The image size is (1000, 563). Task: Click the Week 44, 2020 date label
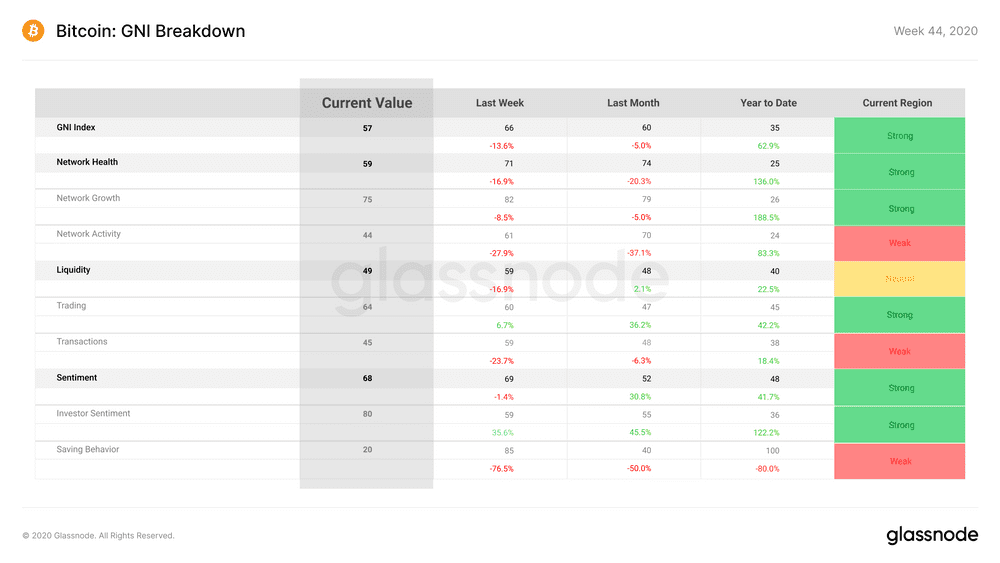pos(935,31)
